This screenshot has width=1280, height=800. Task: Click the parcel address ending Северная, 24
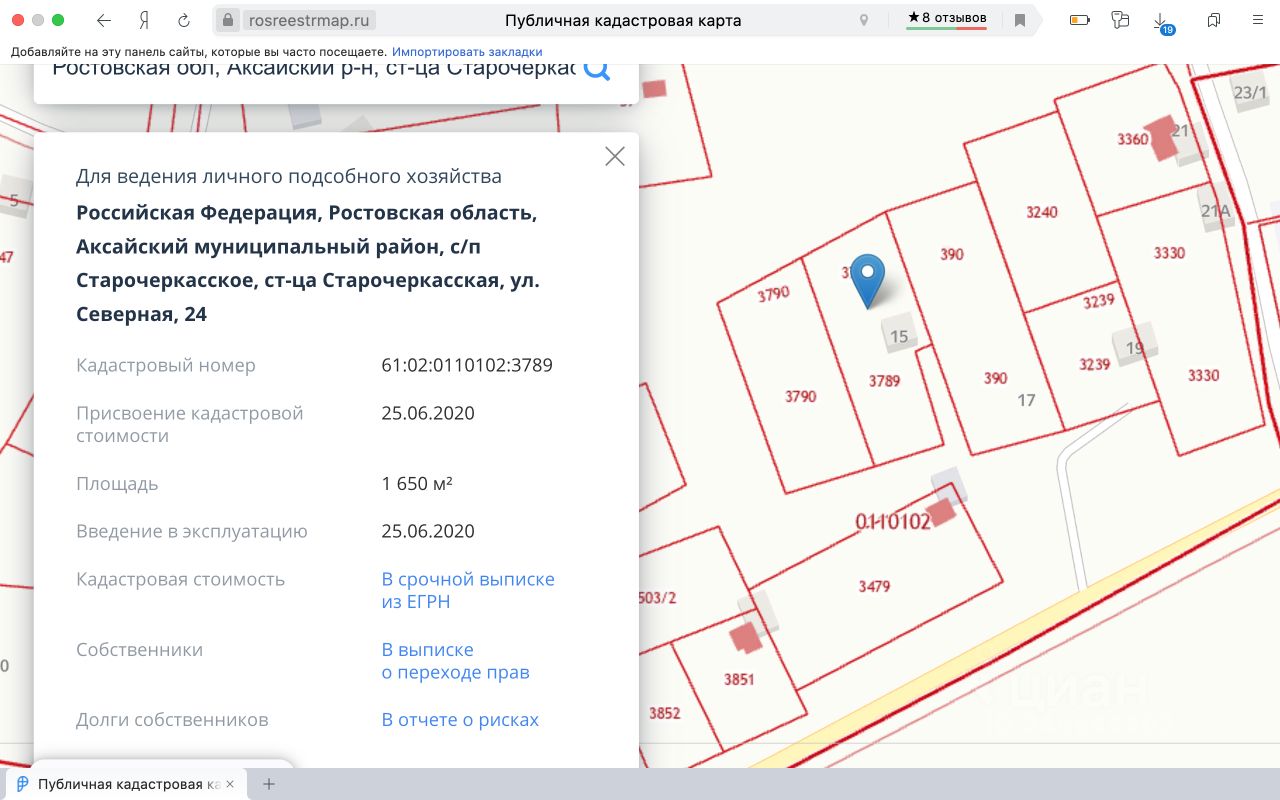(x=308, y=263)
